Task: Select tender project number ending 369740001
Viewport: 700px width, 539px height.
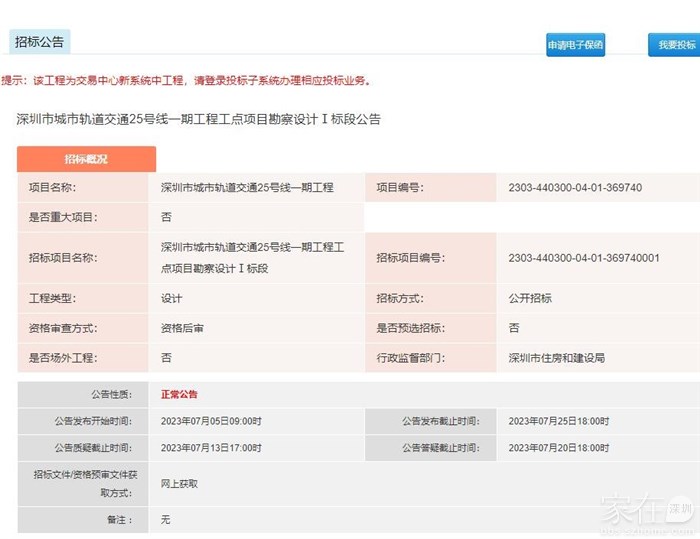Action: coord(583,258)
